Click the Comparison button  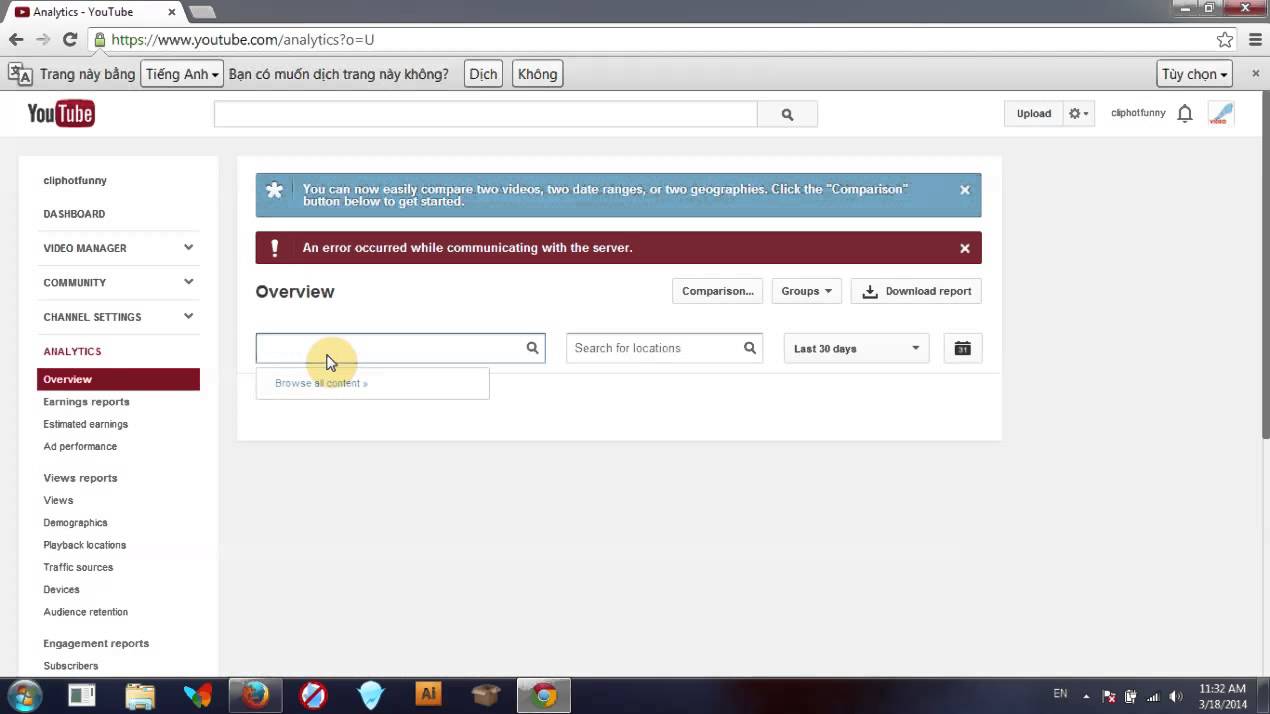coord(717,291)
